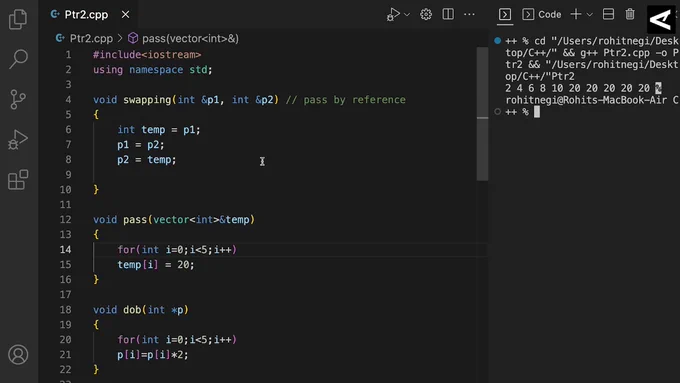The width and height of the screenshot is (680, 383).
Task: Split the terminal panel
Action: pyautogui.click(x=608, y=14)
